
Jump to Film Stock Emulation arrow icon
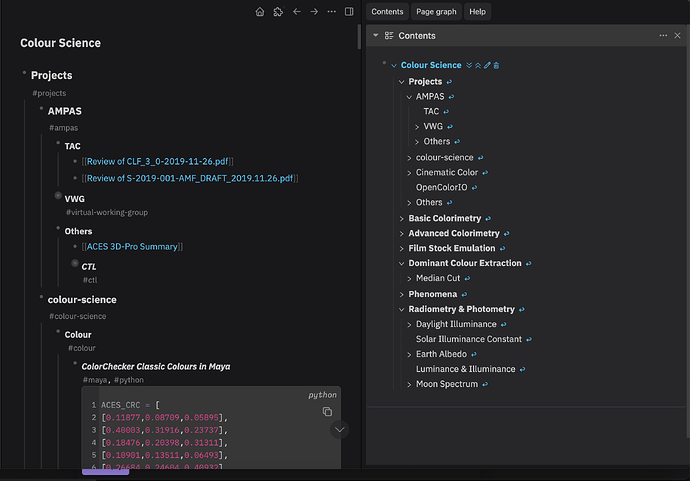[x=502, y=248]
